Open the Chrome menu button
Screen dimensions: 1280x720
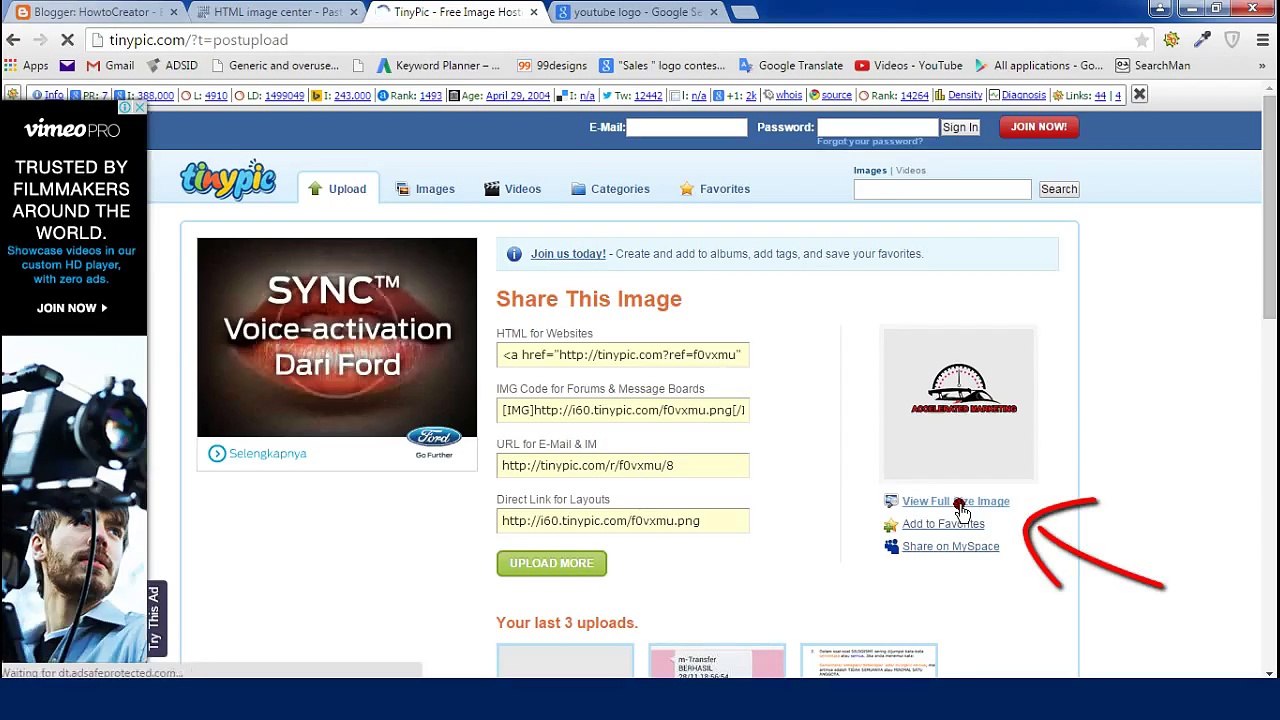[1263, 40]
